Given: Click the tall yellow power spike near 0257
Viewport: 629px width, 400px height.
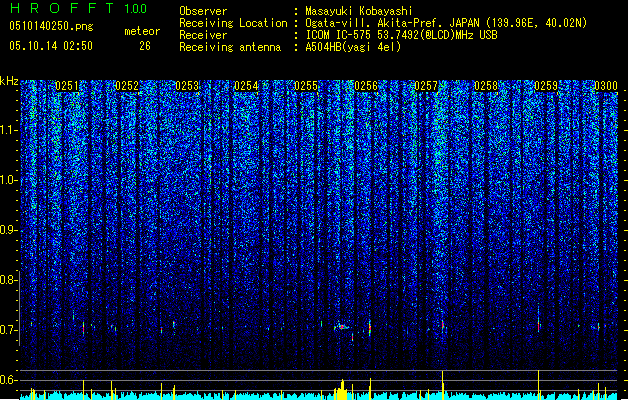Looking at the screenshot, I should 442,385.
